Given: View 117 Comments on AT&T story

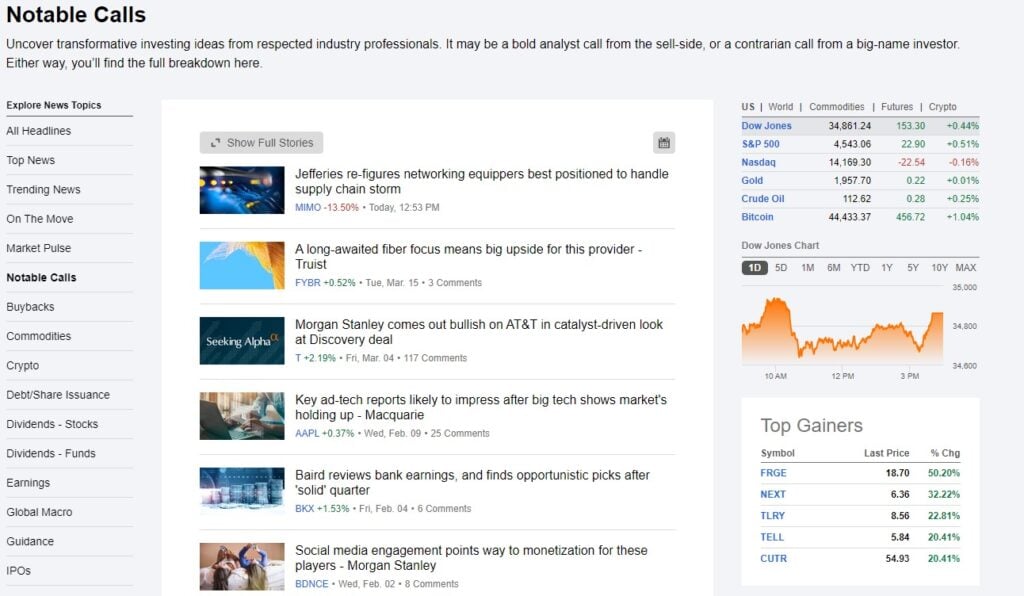Looking at the screenshot, I should (435, 358).
